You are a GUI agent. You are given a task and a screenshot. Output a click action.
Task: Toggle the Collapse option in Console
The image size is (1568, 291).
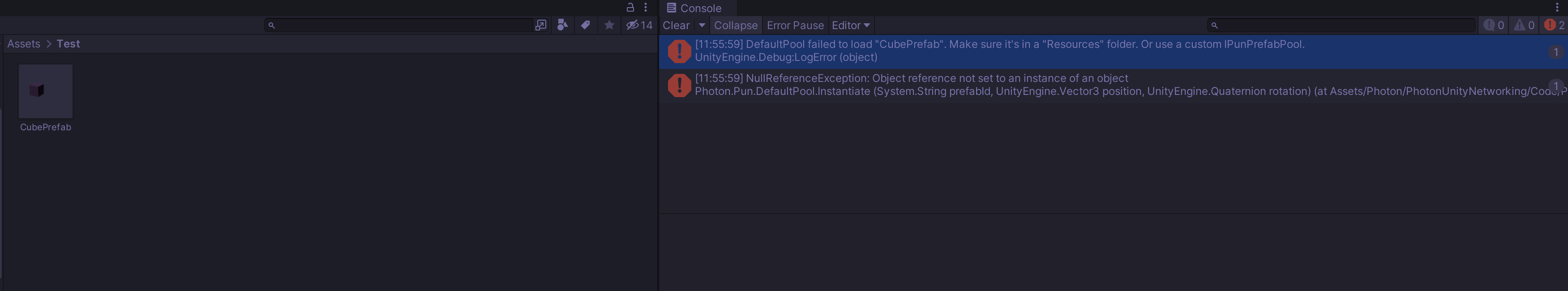click(x=735, y=26)
